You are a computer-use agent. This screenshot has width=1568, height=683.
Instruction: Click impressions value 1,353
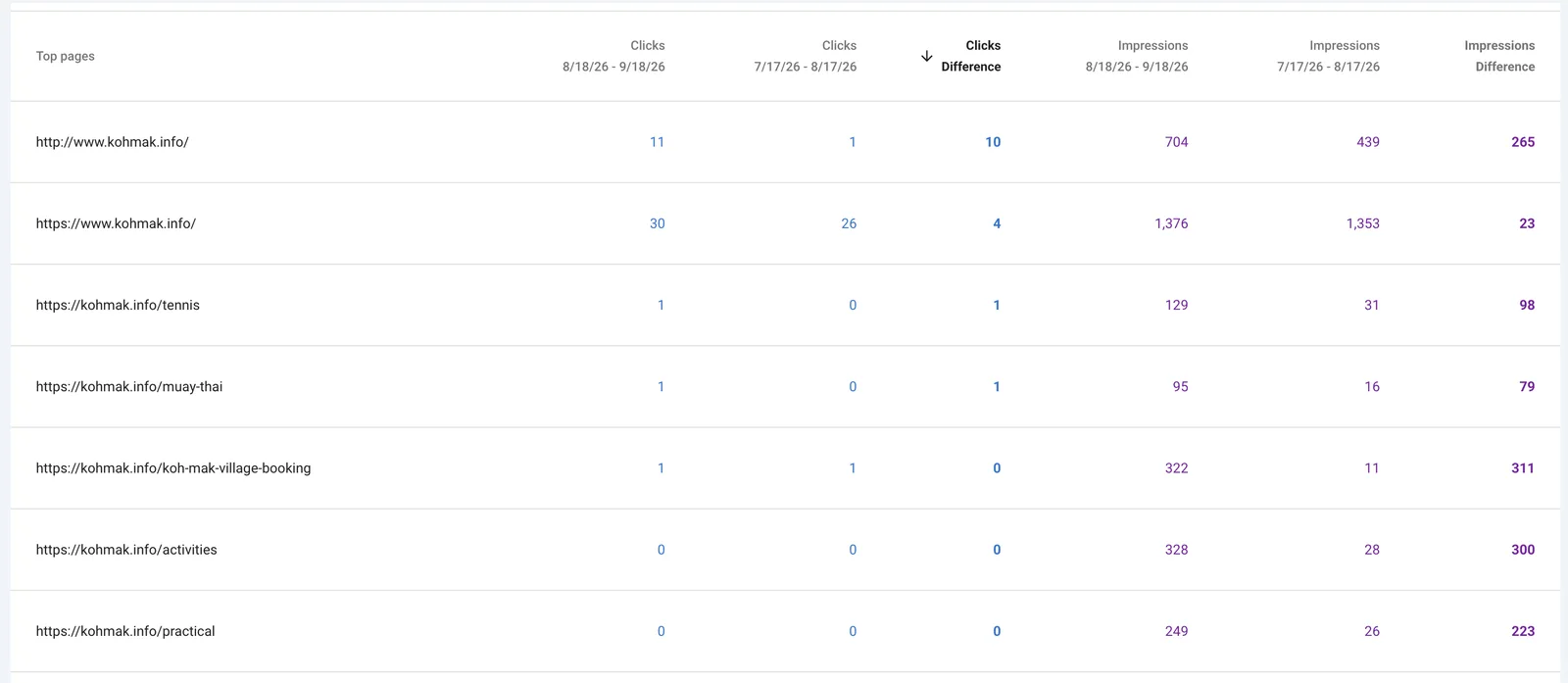(1362, 223)
